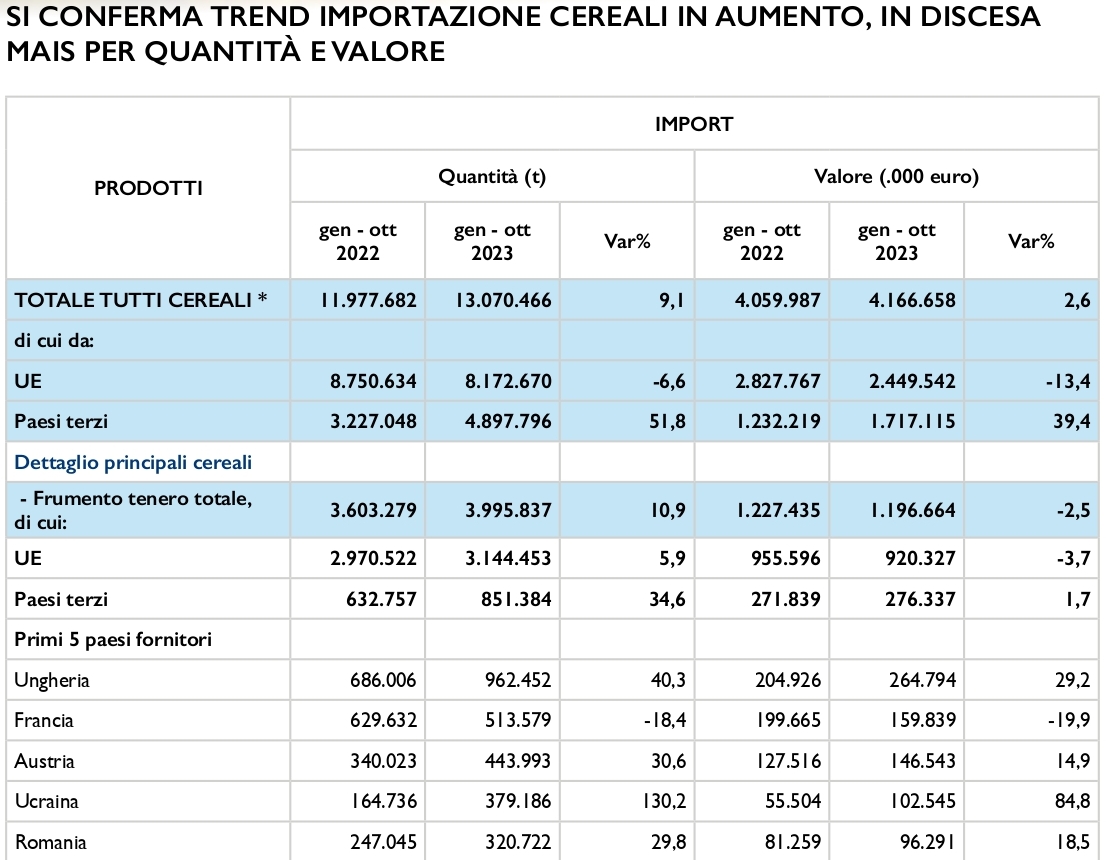Viewport: 1106px width, 860px height.
Task: Select the value 3.227.048
Action: point(373,422)
